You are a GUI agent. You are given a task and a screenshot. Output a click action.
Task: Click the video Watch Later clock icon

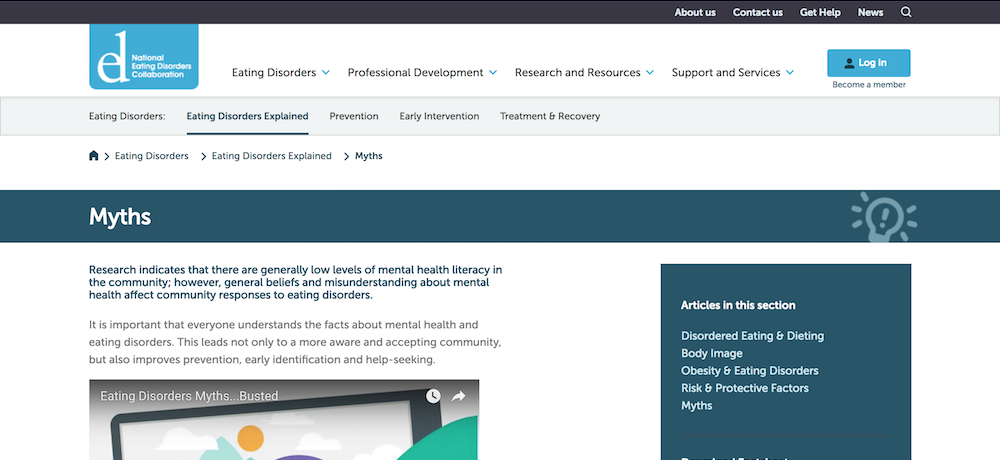432,396
